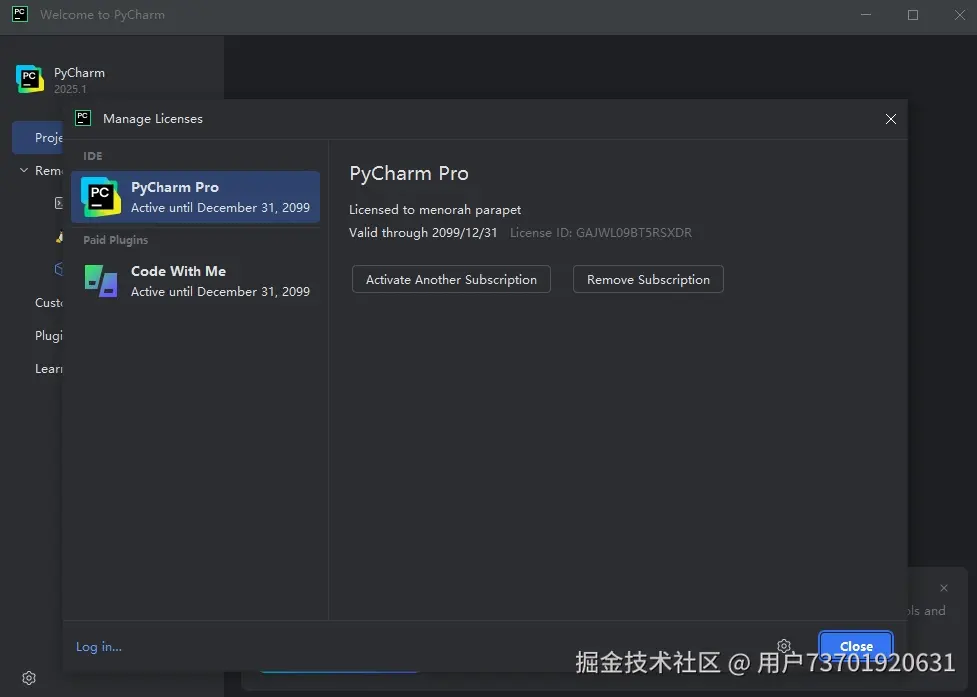The height and width of the screenshot is (697, 977).
Task: Open the Plugins tab
Action: coord(48,335)
